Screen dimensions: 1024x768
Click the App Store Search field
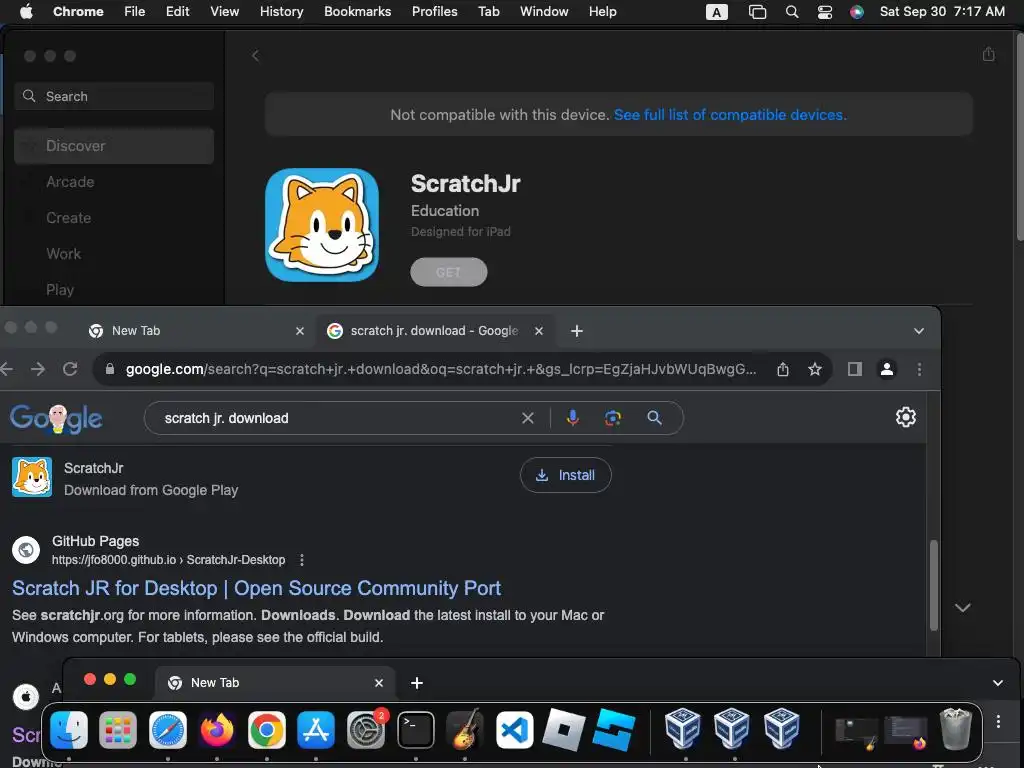coord(114,97)
